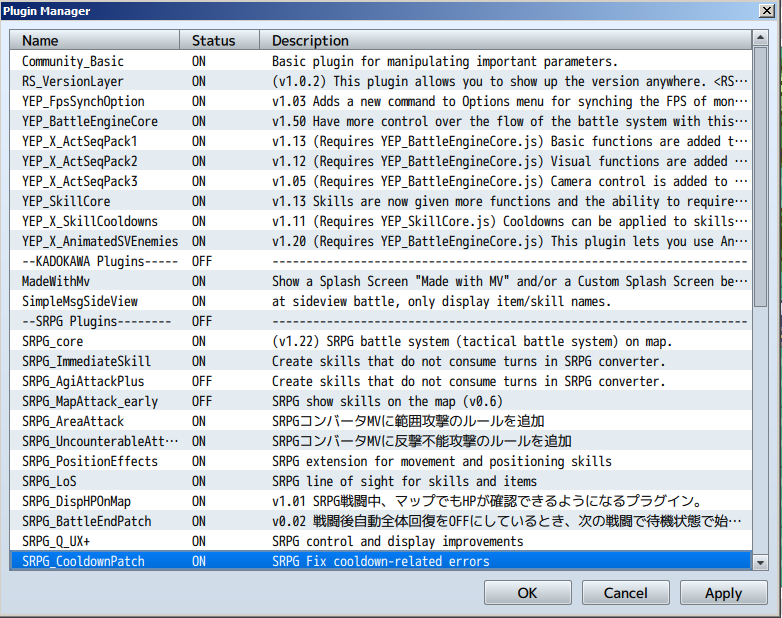Click ON status of MadeWithMv
Viewport: 782px width, 618px height.
(x=198, y=281)
